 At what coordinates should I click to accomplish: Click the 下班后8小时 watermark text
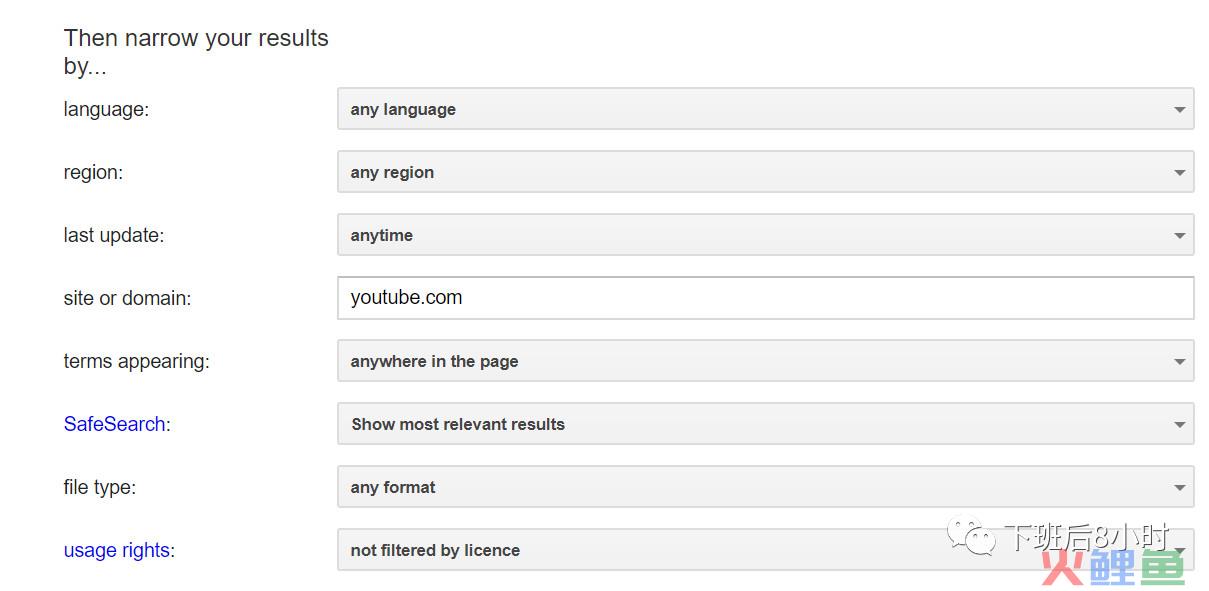click(x=1086, y=537)
